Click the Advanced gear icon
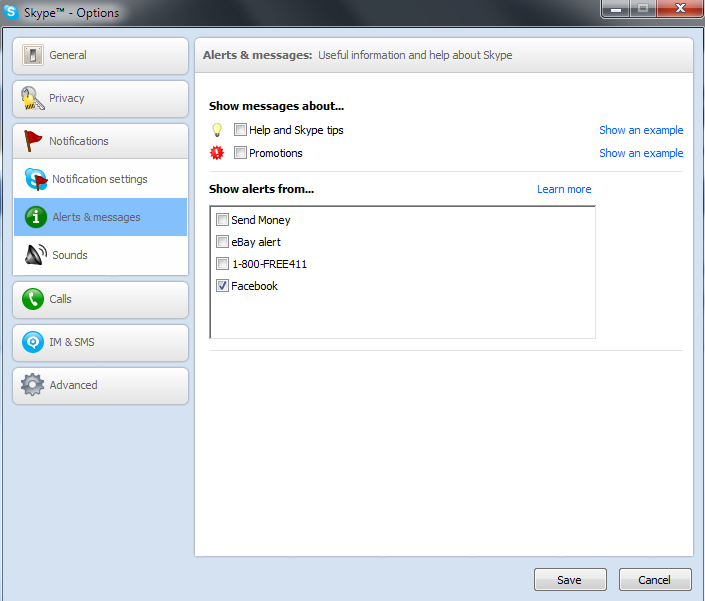Image resolution: width=705 pixels, height=601 pixels. (32, 385)
